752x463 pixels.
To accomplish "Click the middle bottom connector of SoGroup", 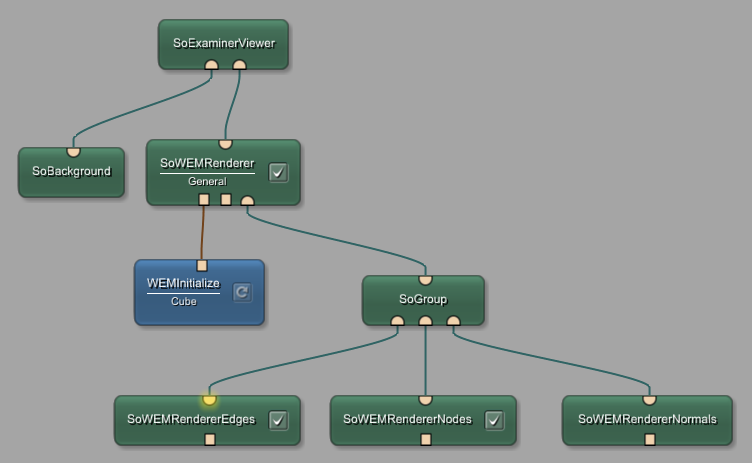I will click(x=425, y=321).
